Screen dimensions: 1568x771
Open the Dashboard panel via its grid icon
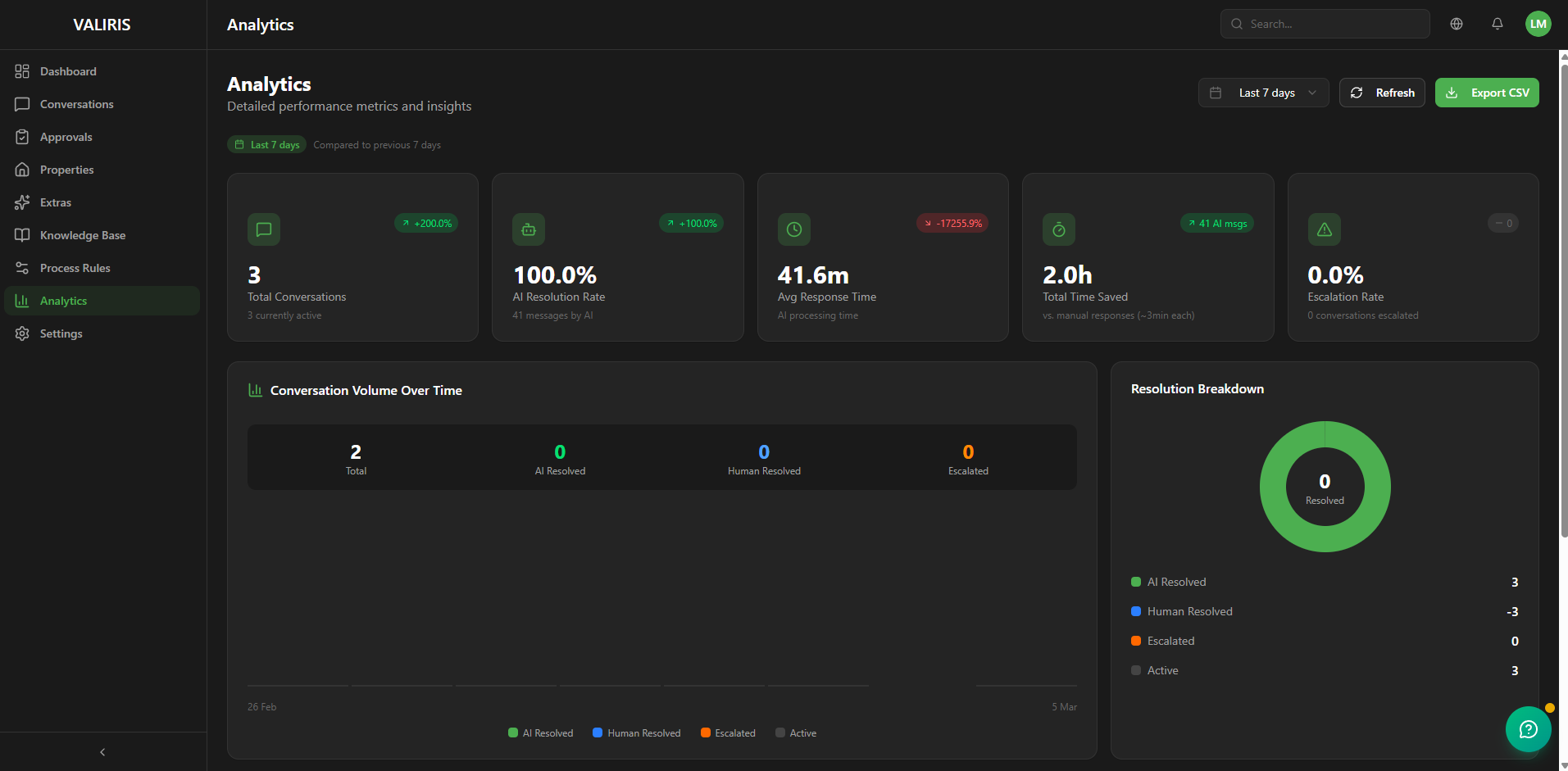23,71
